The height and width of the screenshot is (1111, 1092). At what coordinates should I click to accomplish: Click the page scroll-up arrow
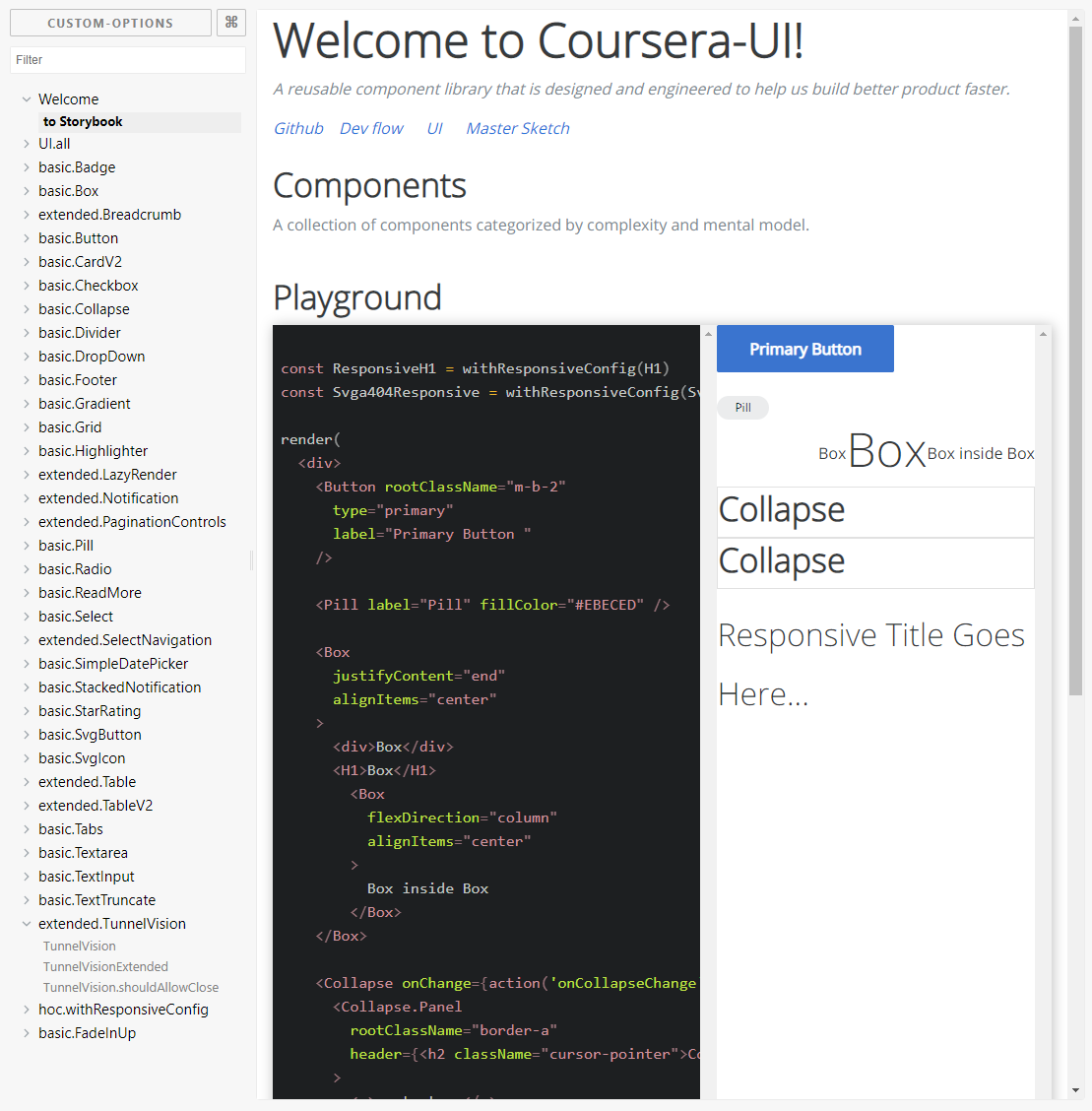click(1075, 19)
